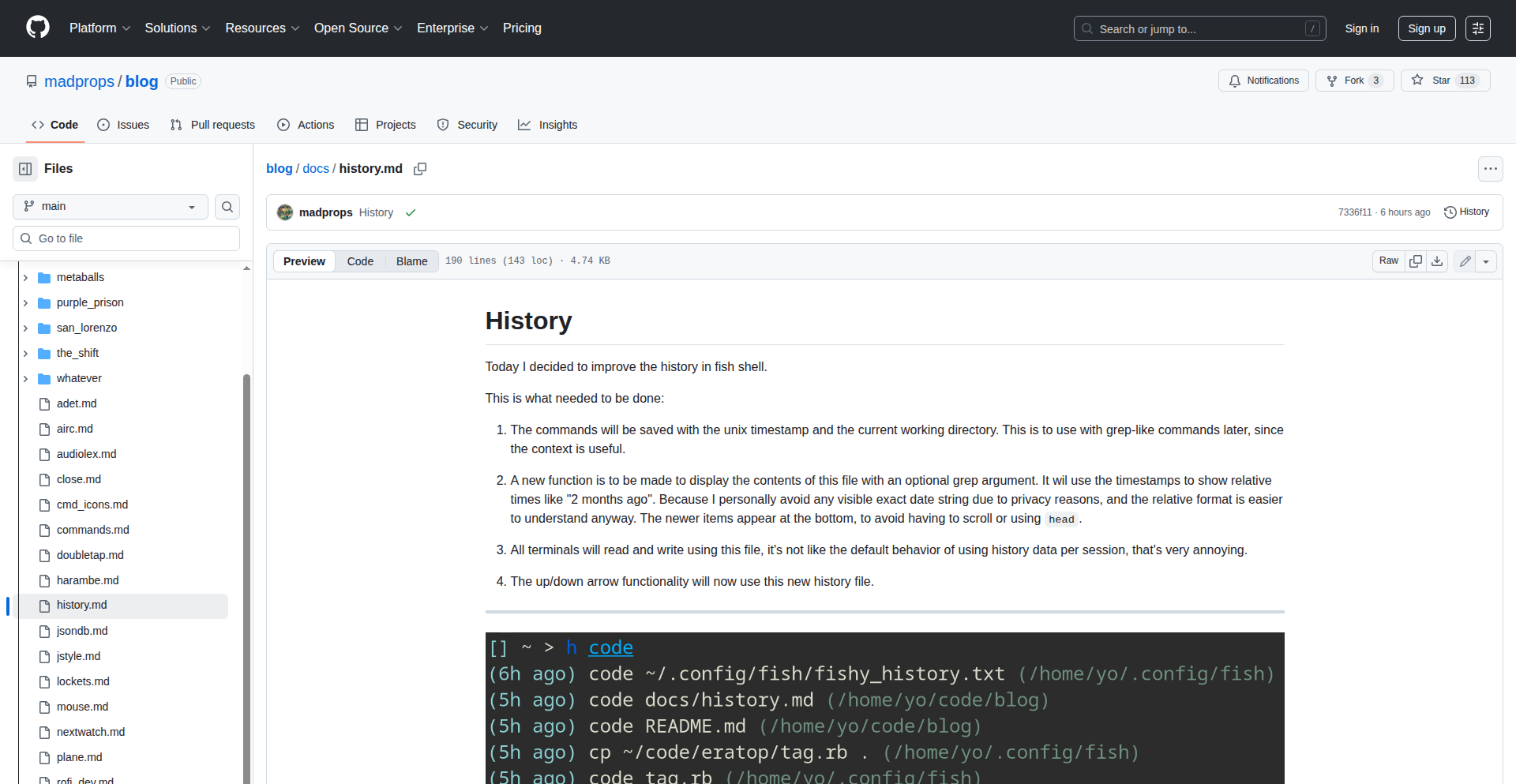Click the Sign up button

point(1426,28)
